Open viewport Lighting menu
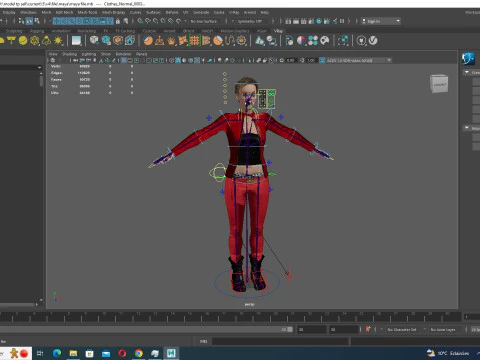The image size is (480, 360). pyautogui.click(x=89, y=54)
